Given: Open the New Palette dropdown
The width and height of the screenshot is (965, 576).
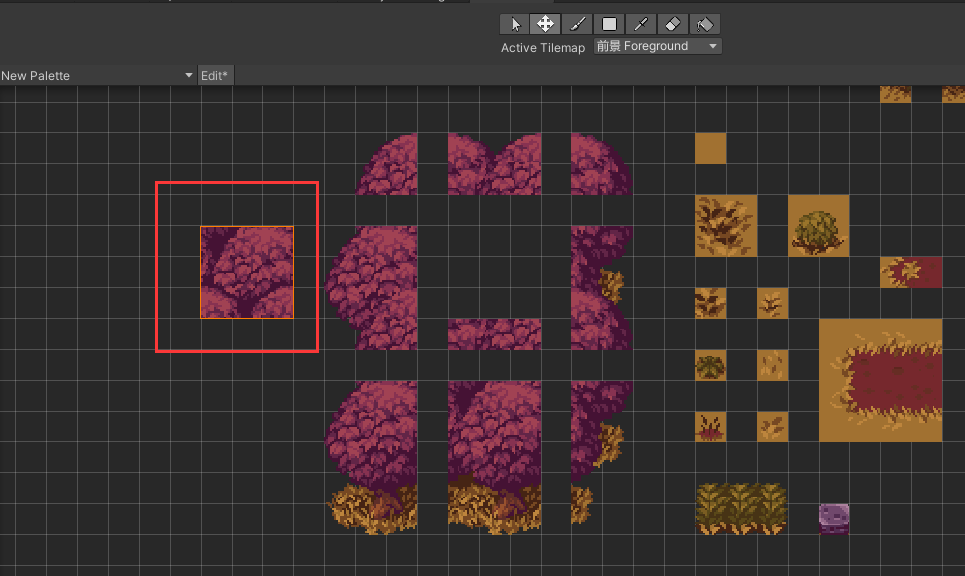Looking at the screenshot, I should pos(97,76).
